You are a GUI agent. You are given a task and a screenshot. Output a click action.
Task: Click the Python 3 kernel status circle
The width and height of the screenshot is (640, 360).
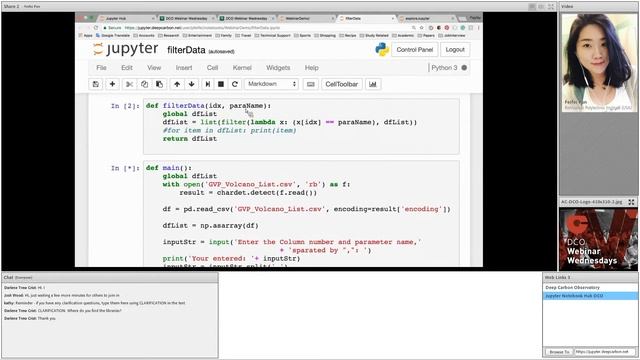point(464,68)
